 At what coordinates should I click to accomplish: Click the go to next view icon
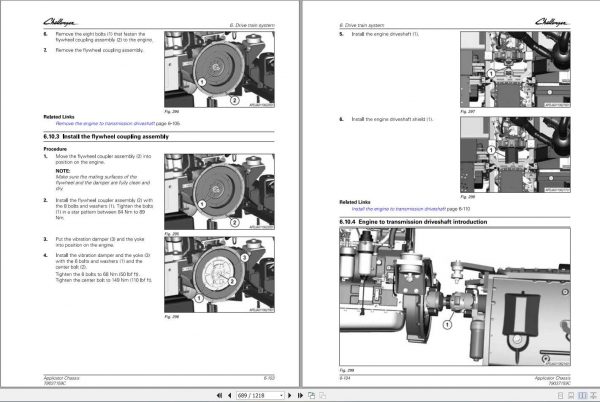coord(323,395)
